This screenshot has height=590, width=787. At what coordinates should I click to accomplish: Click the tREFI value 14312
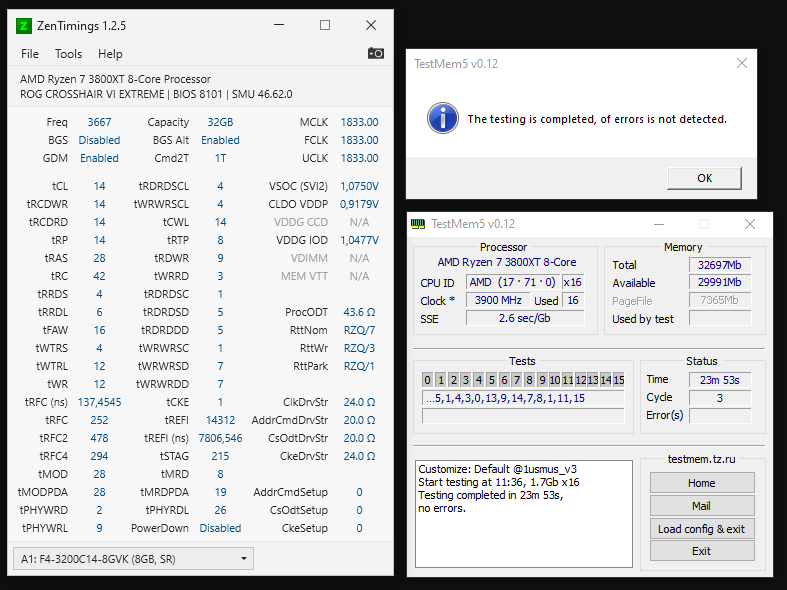pos(220,420)
